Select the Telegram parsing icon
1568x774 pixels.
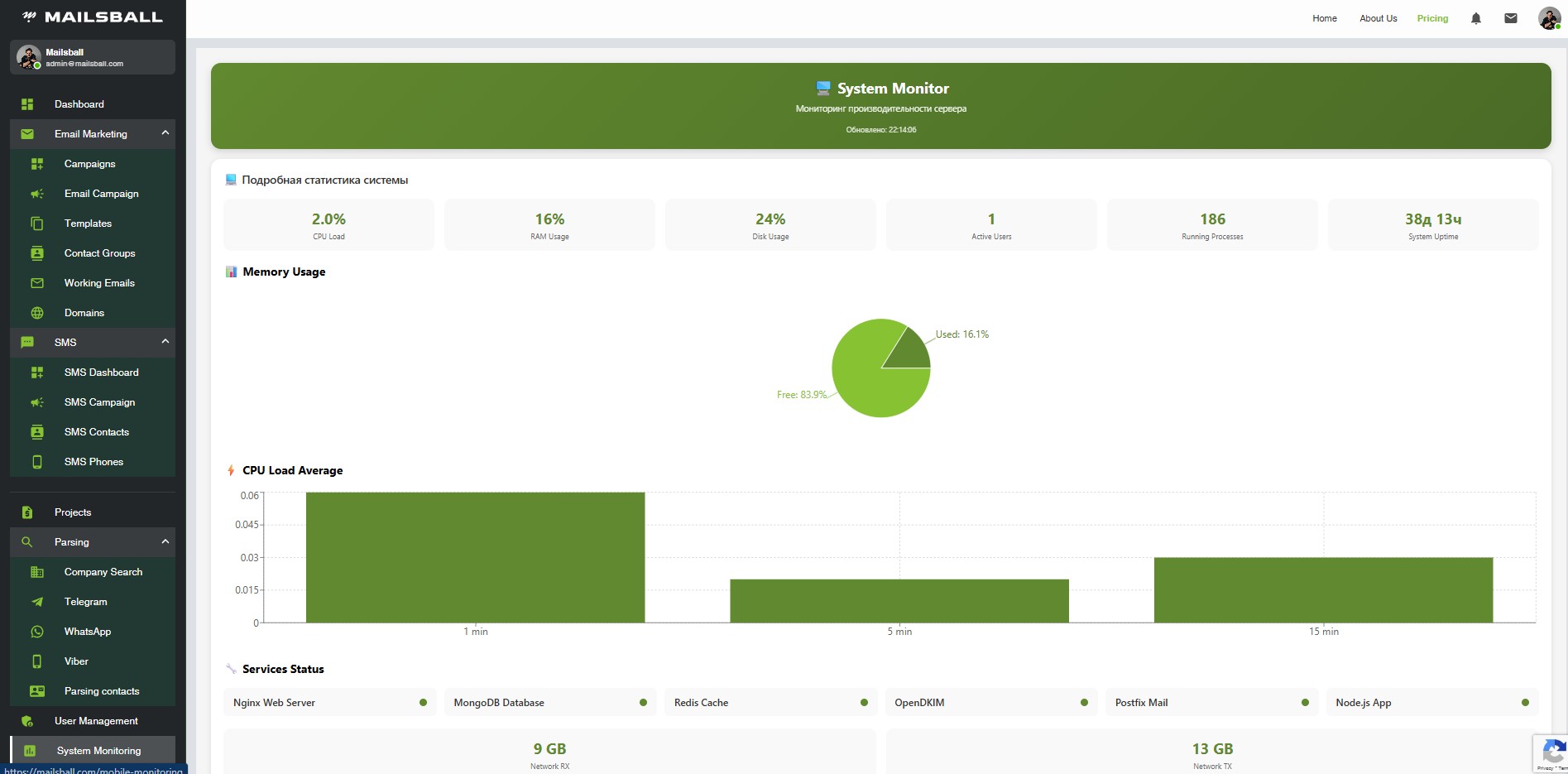coord(37,602)
